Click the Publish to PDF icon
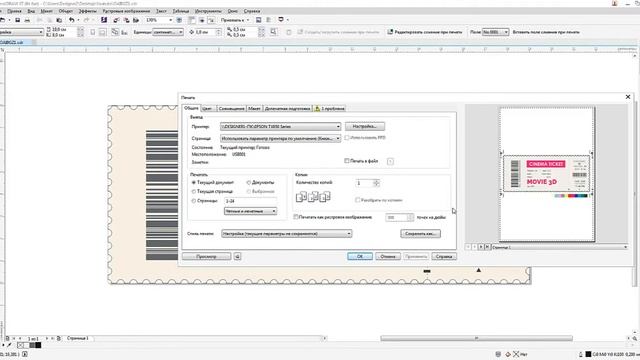This screenshot has height=360, width=640. (136, 20)
